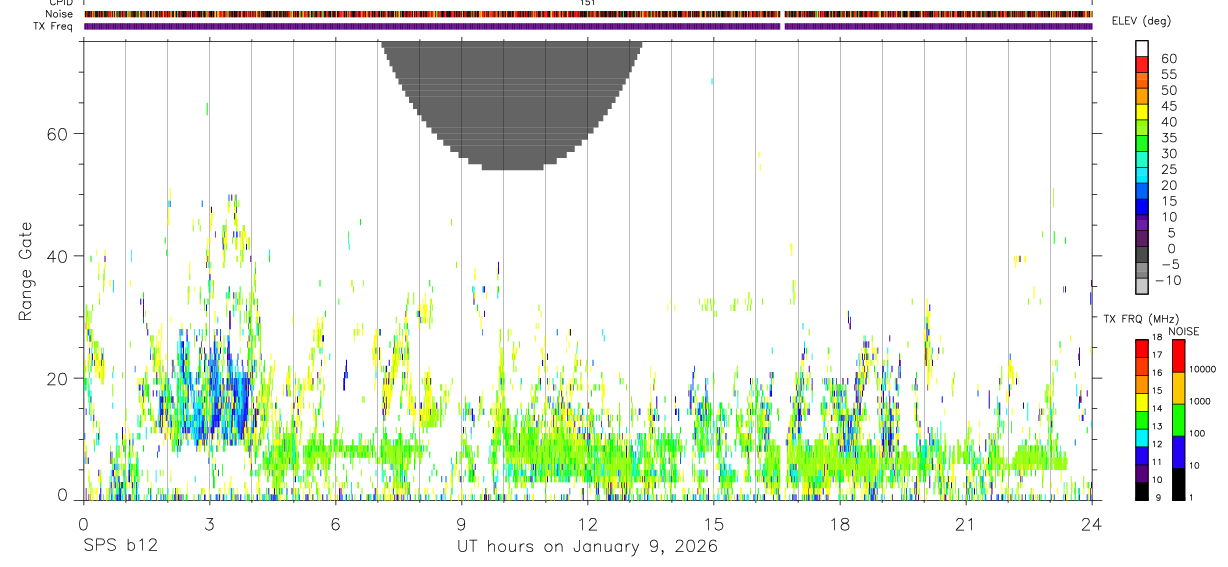Click the black segment of the NOISE color bar
The width and height of the screenshot is (1228, 567).
click(x=1178, y=484)
